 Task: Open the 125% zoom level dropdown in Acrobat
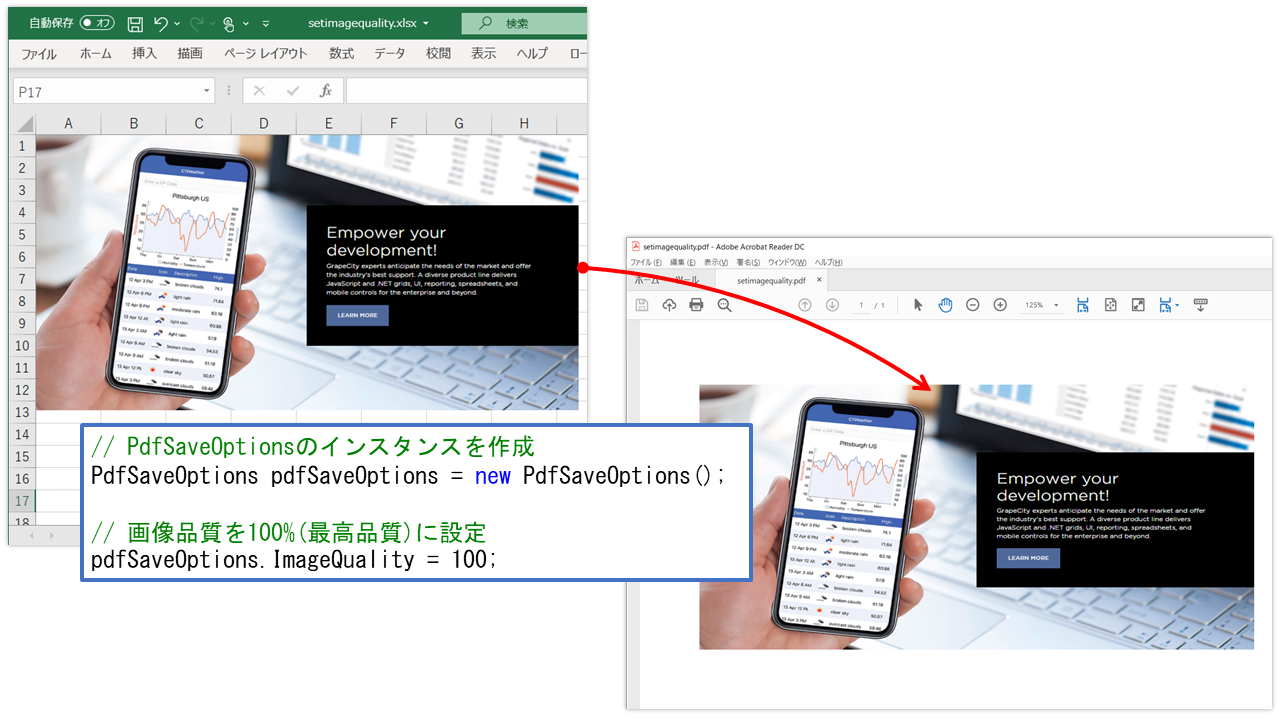coord(1056,305)
